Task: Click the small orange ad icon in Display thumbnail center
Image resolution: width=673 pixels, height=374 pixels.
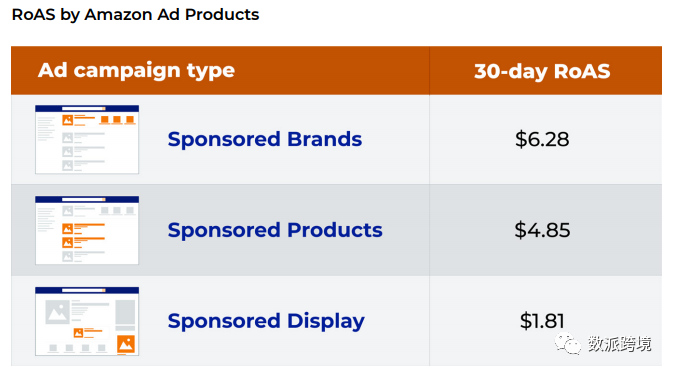Action: coord(78,332)
